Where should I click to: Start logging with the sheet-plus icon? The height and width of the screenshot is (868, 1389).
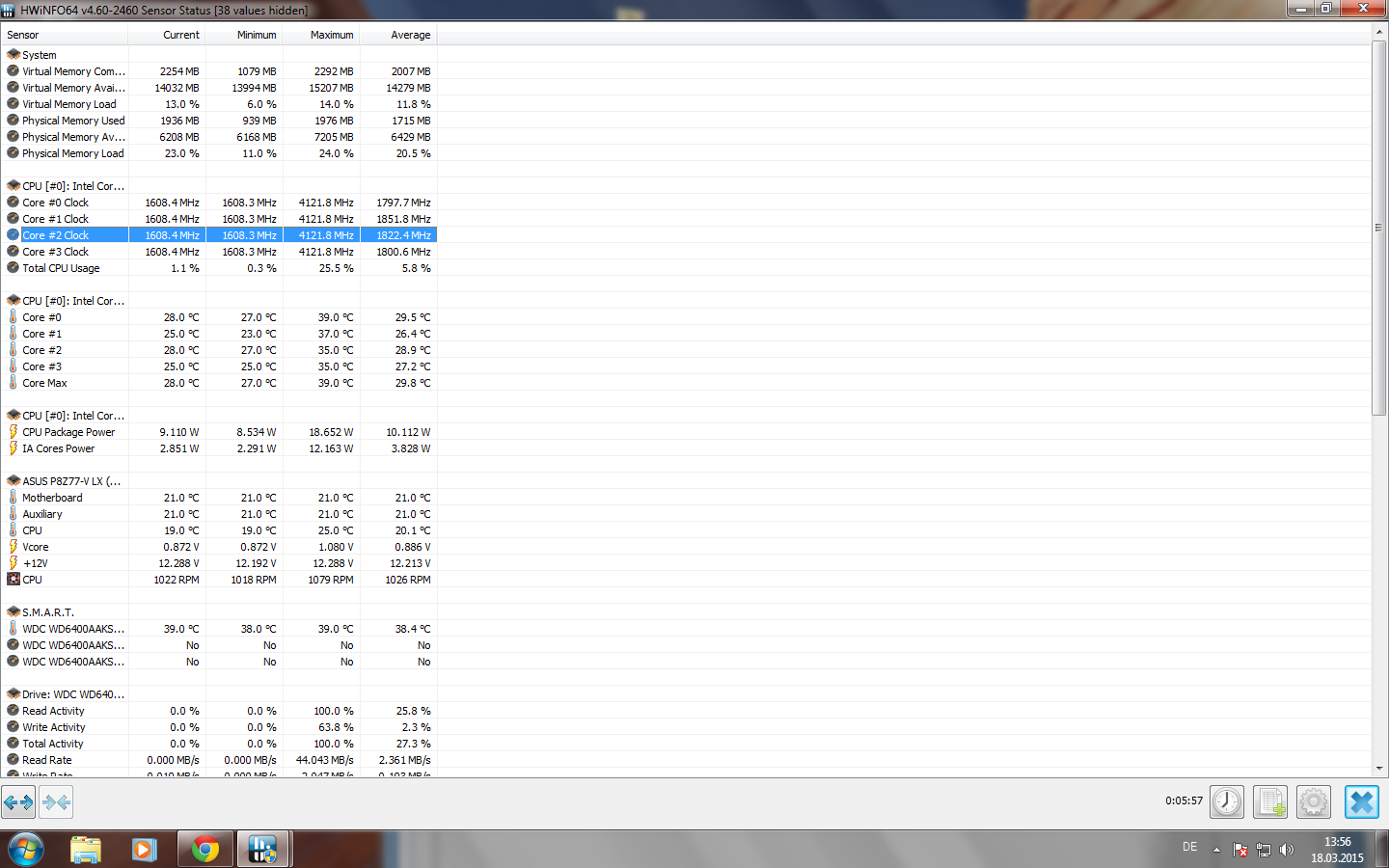pos(1270,801)
